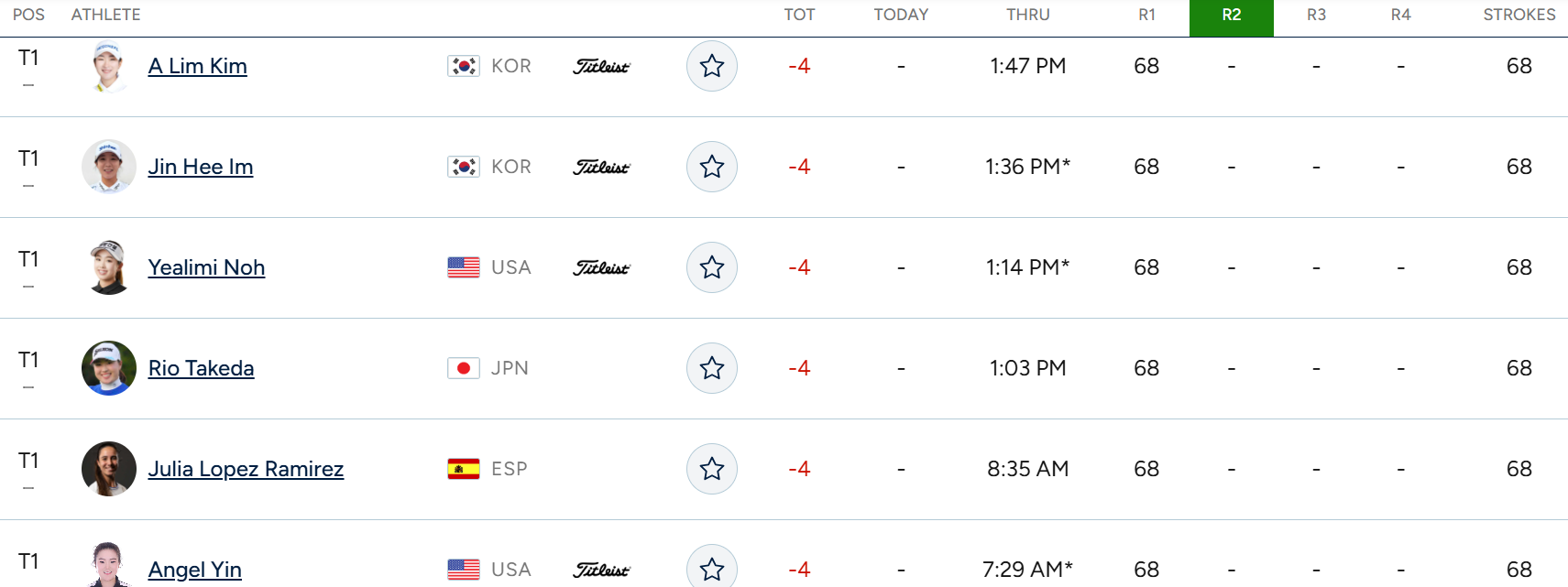Toggle favorite star for Jin Hee Im
Screen dimensions: 1568x587
pos(712,167)
